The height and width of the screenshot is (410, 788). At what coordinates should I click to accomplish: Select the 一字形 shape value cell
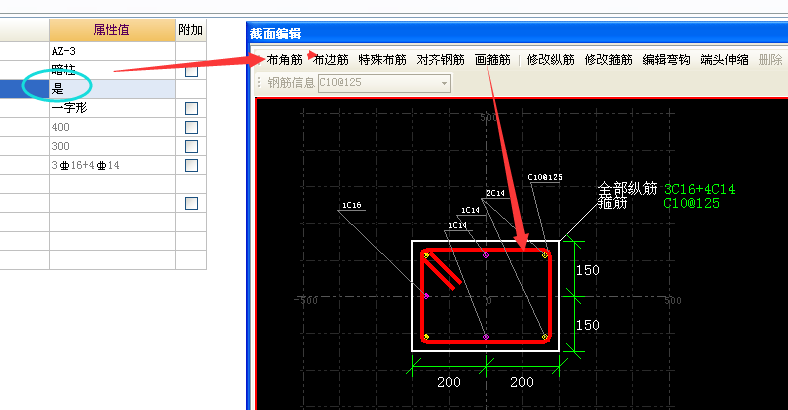coord(112,108)
